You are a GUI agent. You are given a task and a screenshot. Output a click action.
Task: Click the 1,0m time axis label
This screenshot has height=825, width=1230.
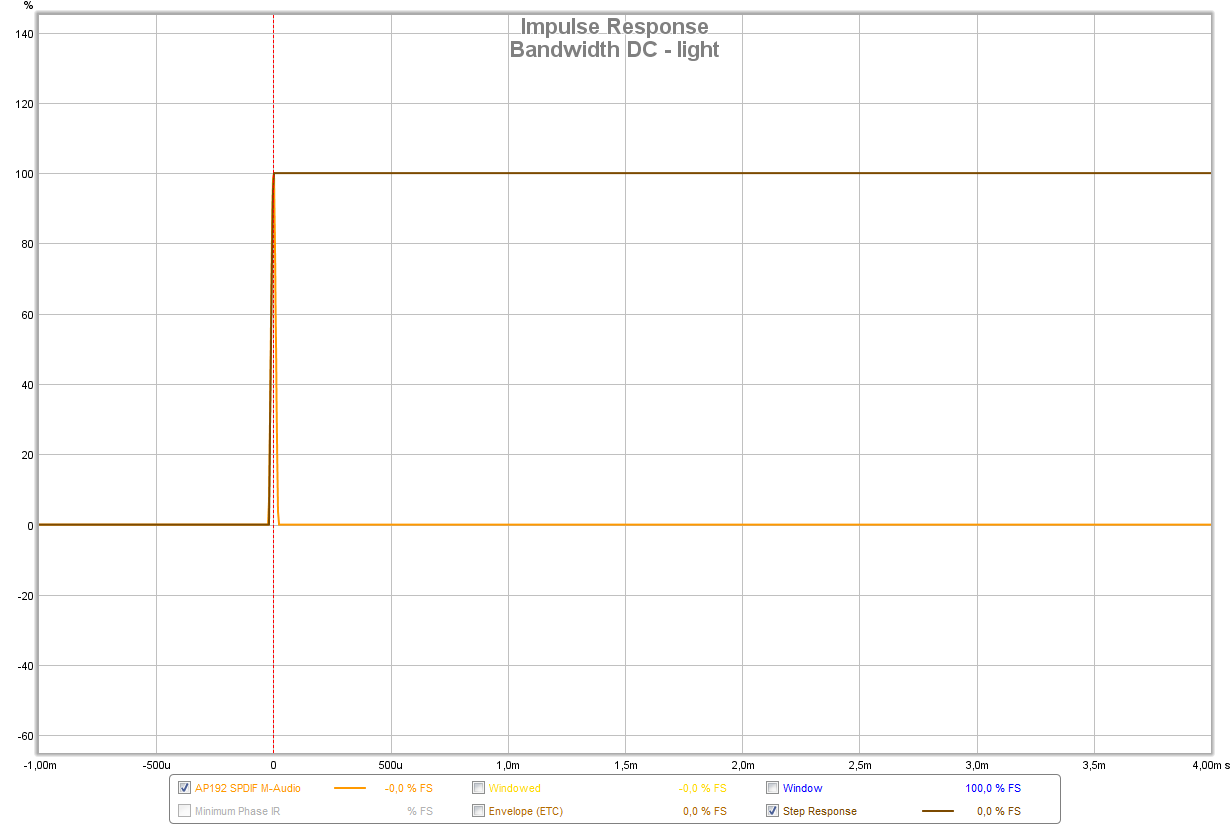click(508, 765)
